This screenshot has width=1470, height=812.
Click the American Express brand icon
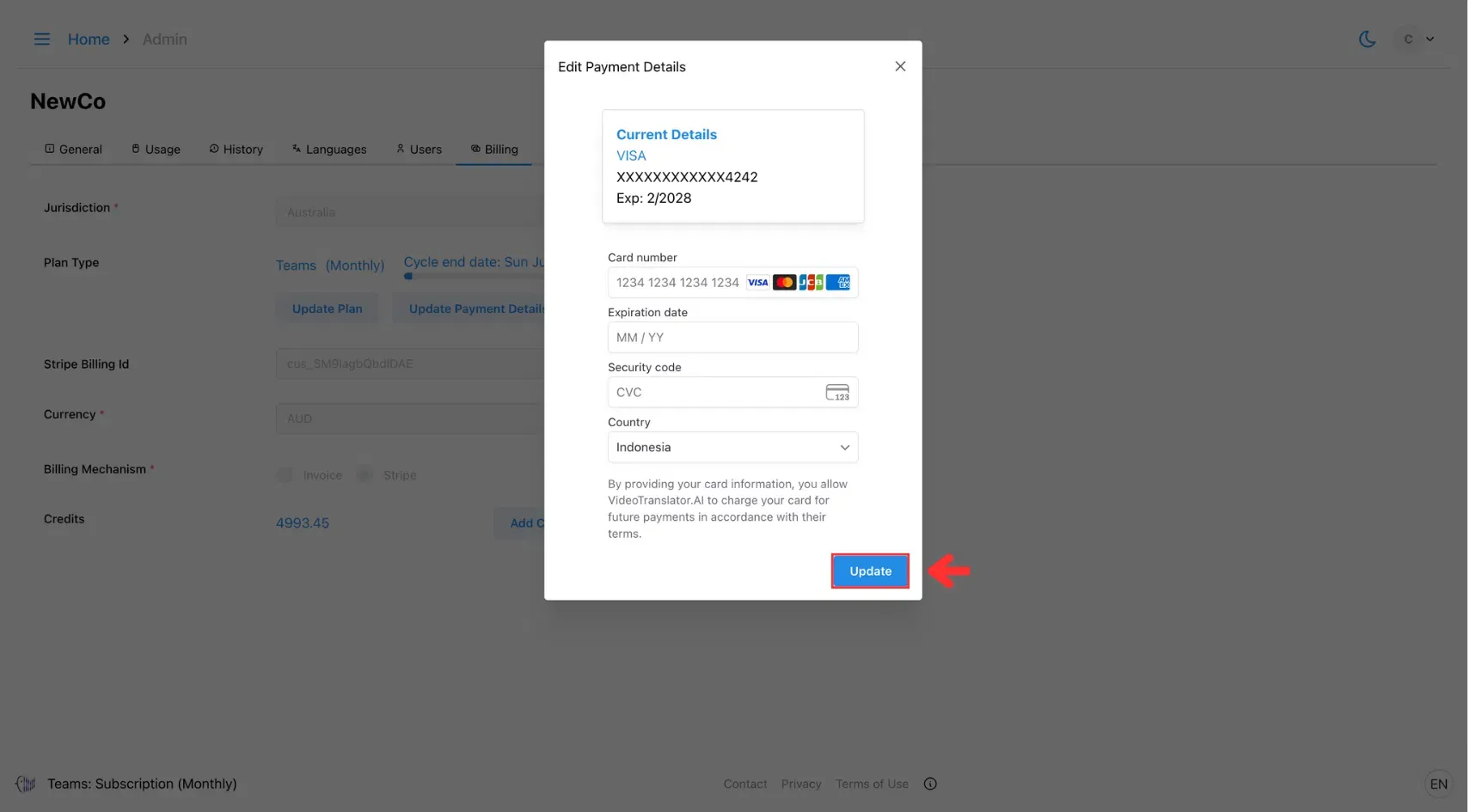838,282
